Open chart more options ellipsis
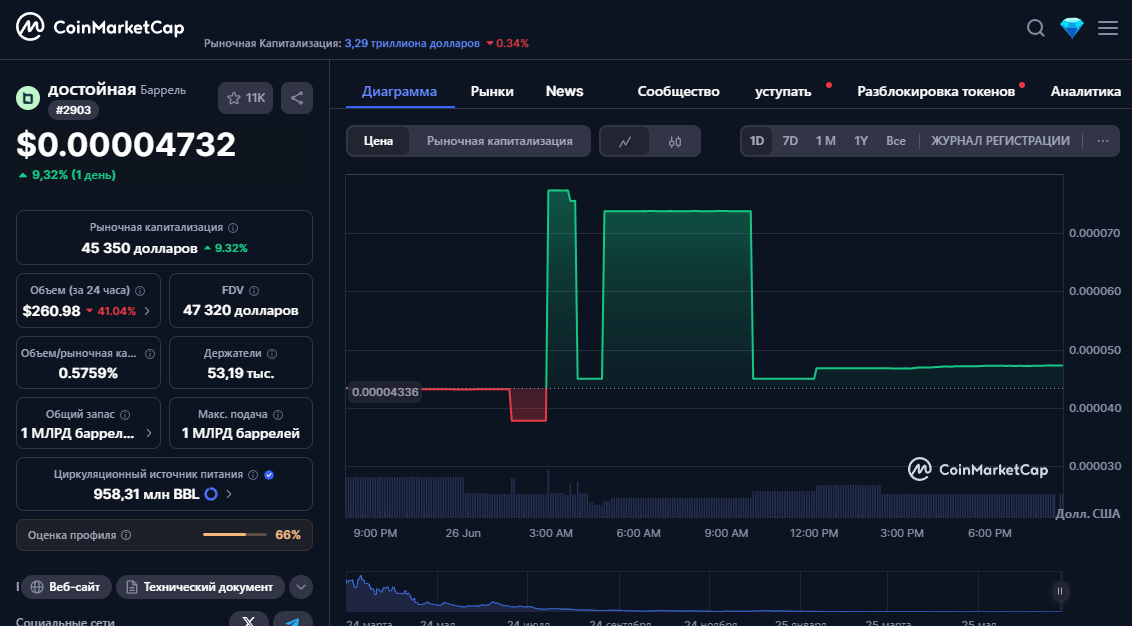The width and height of the screenshot is (1132, 626). point(1102,141)
